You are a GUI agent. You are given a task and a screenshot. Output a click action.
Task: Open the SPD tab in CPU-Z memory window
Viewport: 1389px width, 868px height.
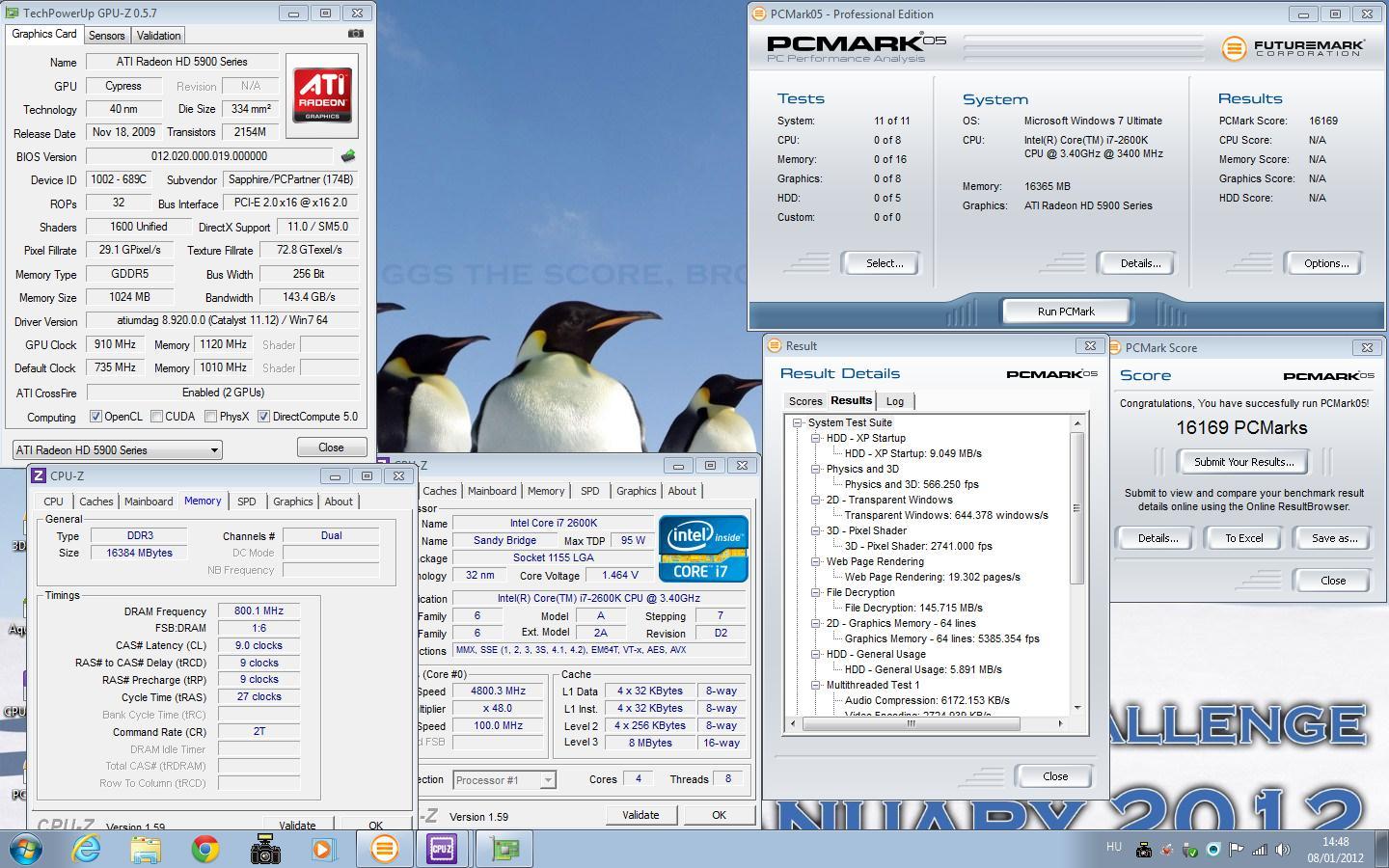click(x=246, y=502)
